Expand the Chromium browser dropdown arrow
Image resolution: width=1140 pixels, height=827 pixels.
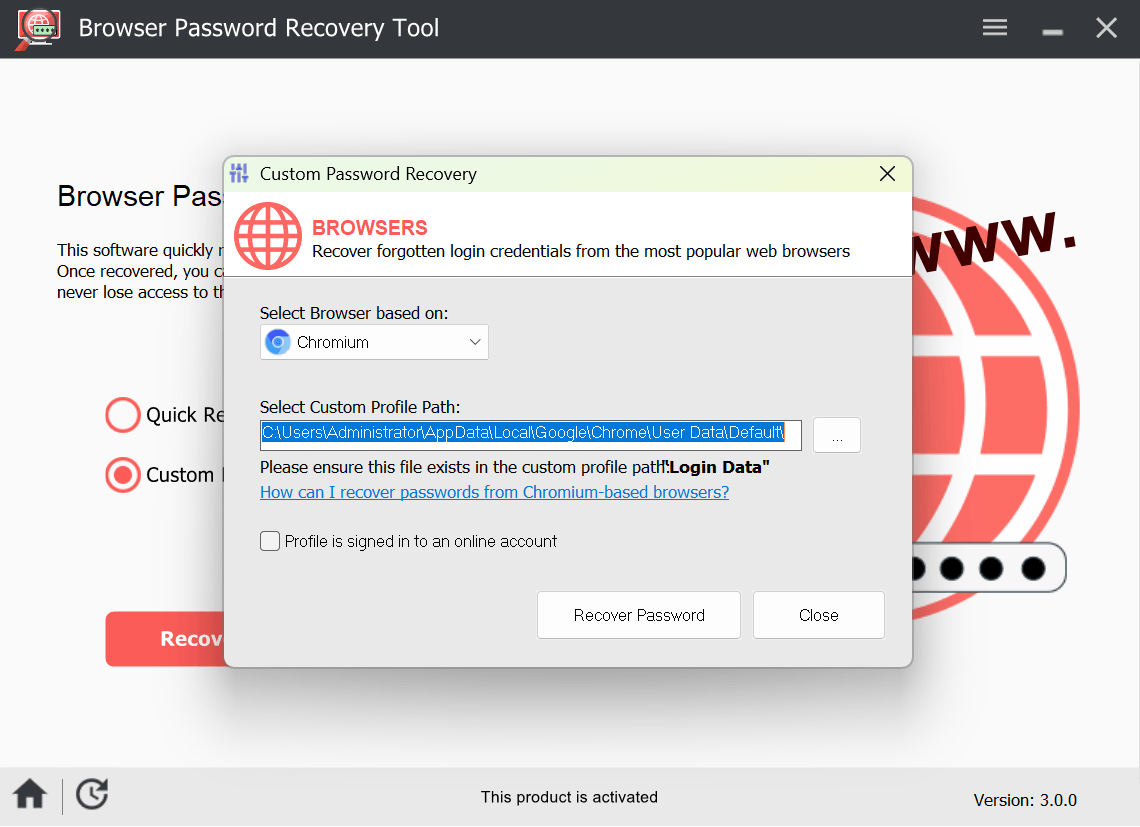pos(475,342)
